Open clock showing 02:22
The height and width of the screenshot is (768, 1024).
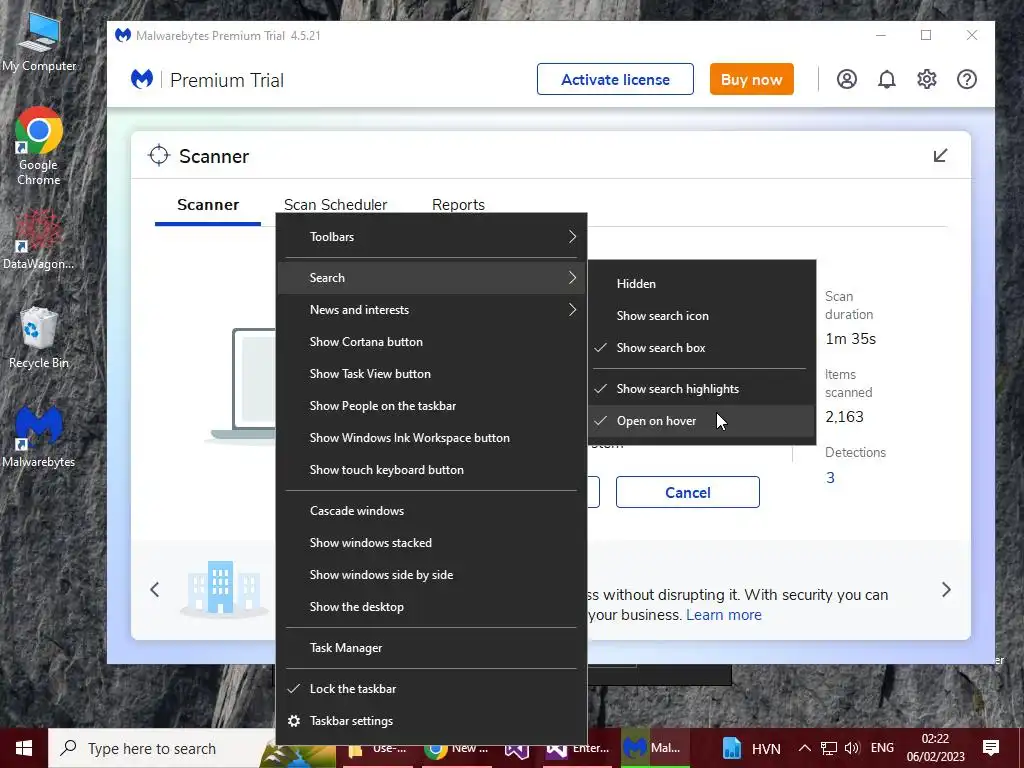[x=935, y=748]
